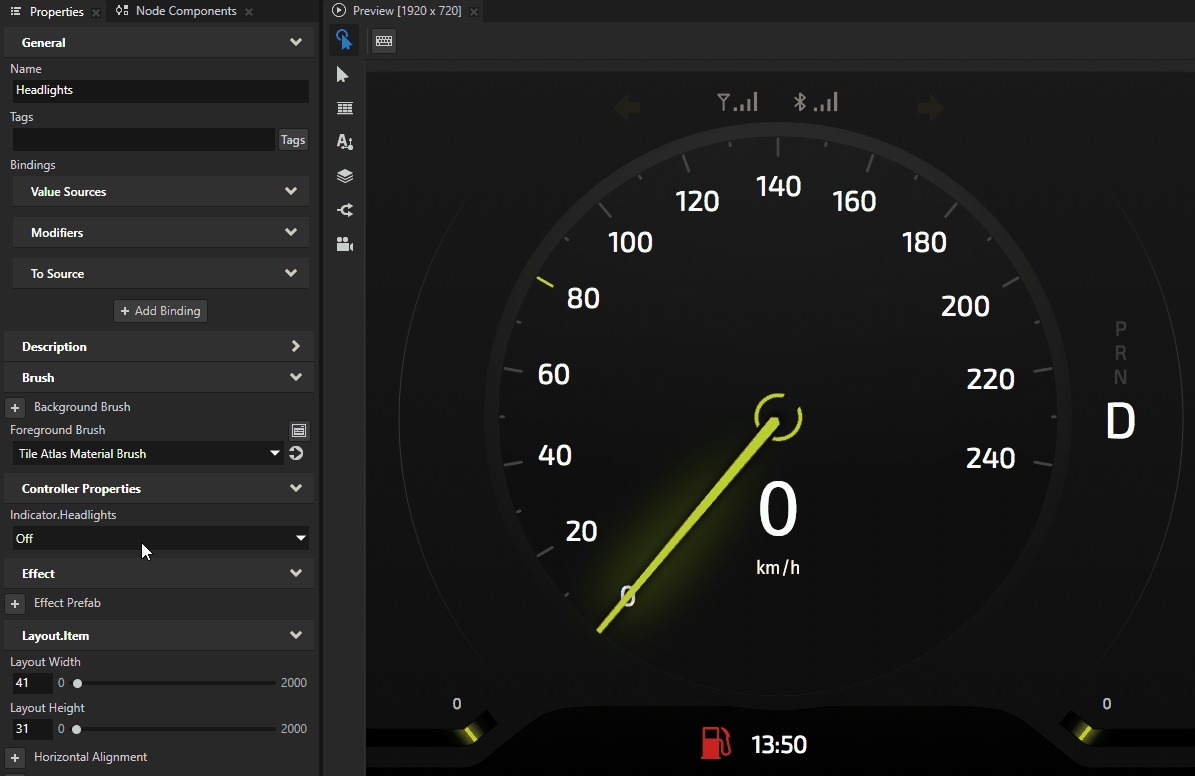Click the Layout Width slider
1195x776 pixels.
[176, 683]
